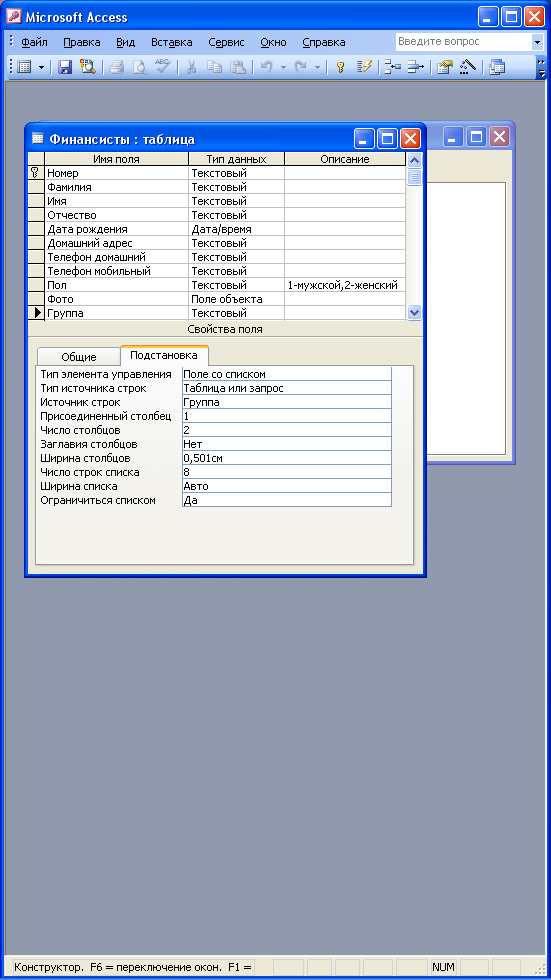
Task: Click the description '1-мужской,2-женский'
Action: [345, 285]
